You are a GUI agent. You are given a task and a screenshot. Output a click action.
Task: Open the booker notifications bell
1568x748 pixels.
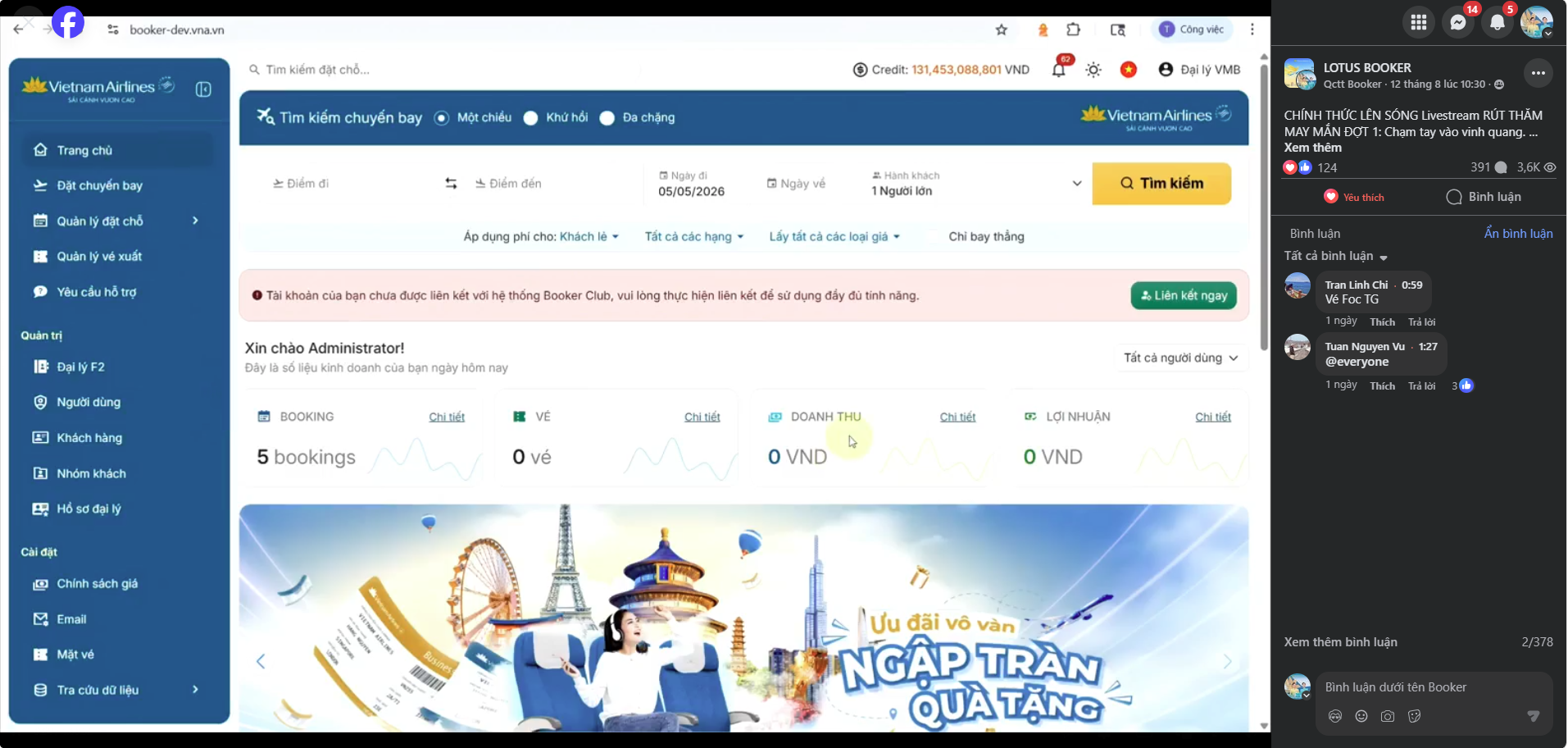[1059, 70]
